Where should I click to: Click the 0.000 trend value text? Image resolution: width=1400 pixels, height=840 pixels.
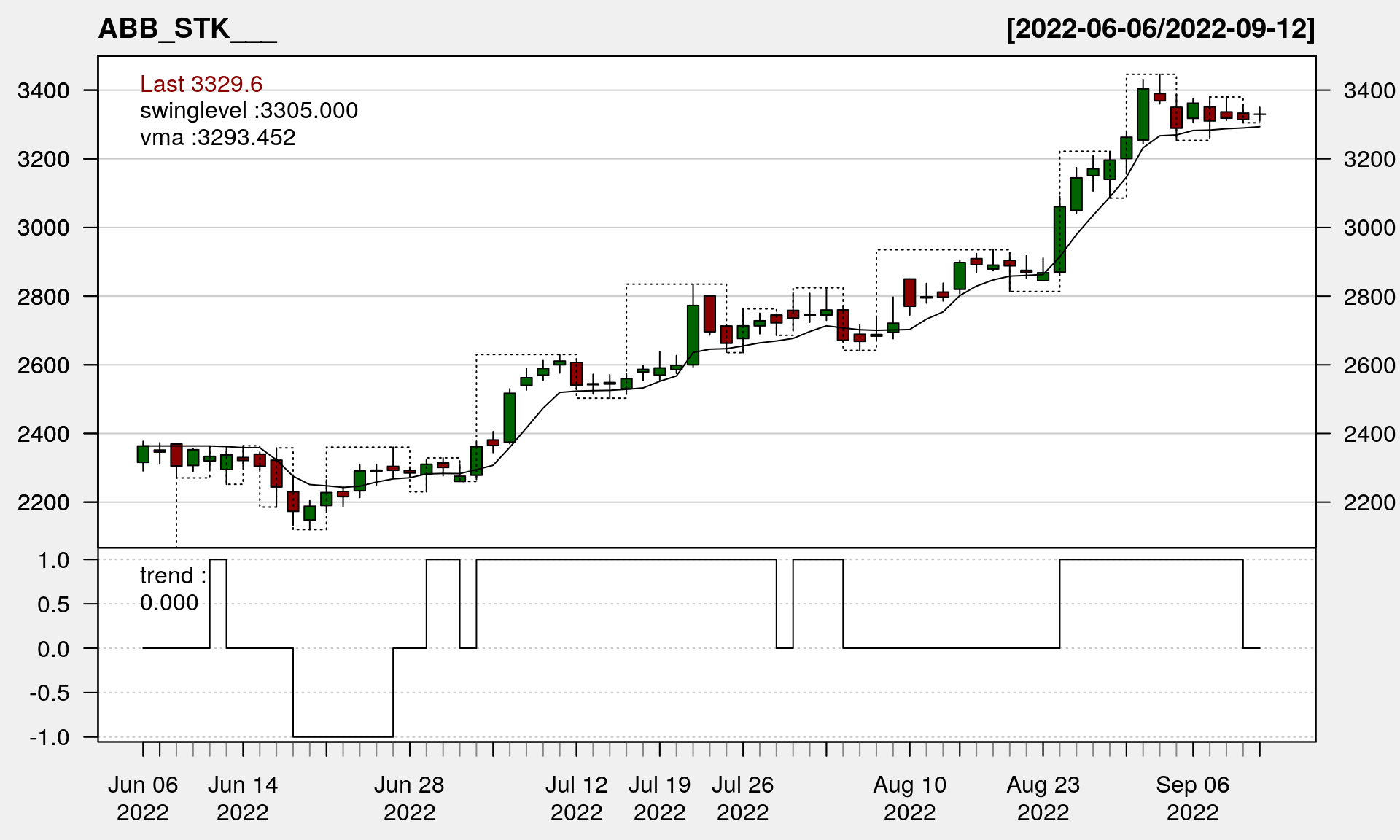pos(169,603)
